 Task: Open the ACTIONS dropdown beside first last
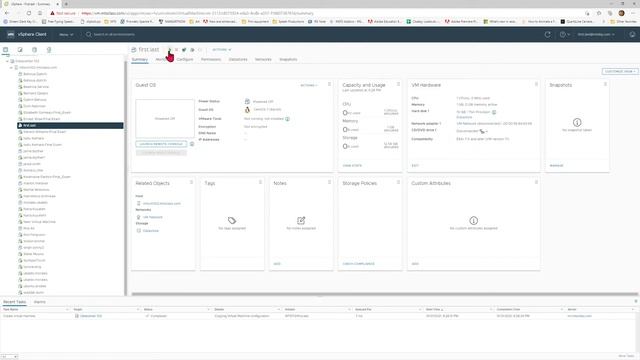222,50
